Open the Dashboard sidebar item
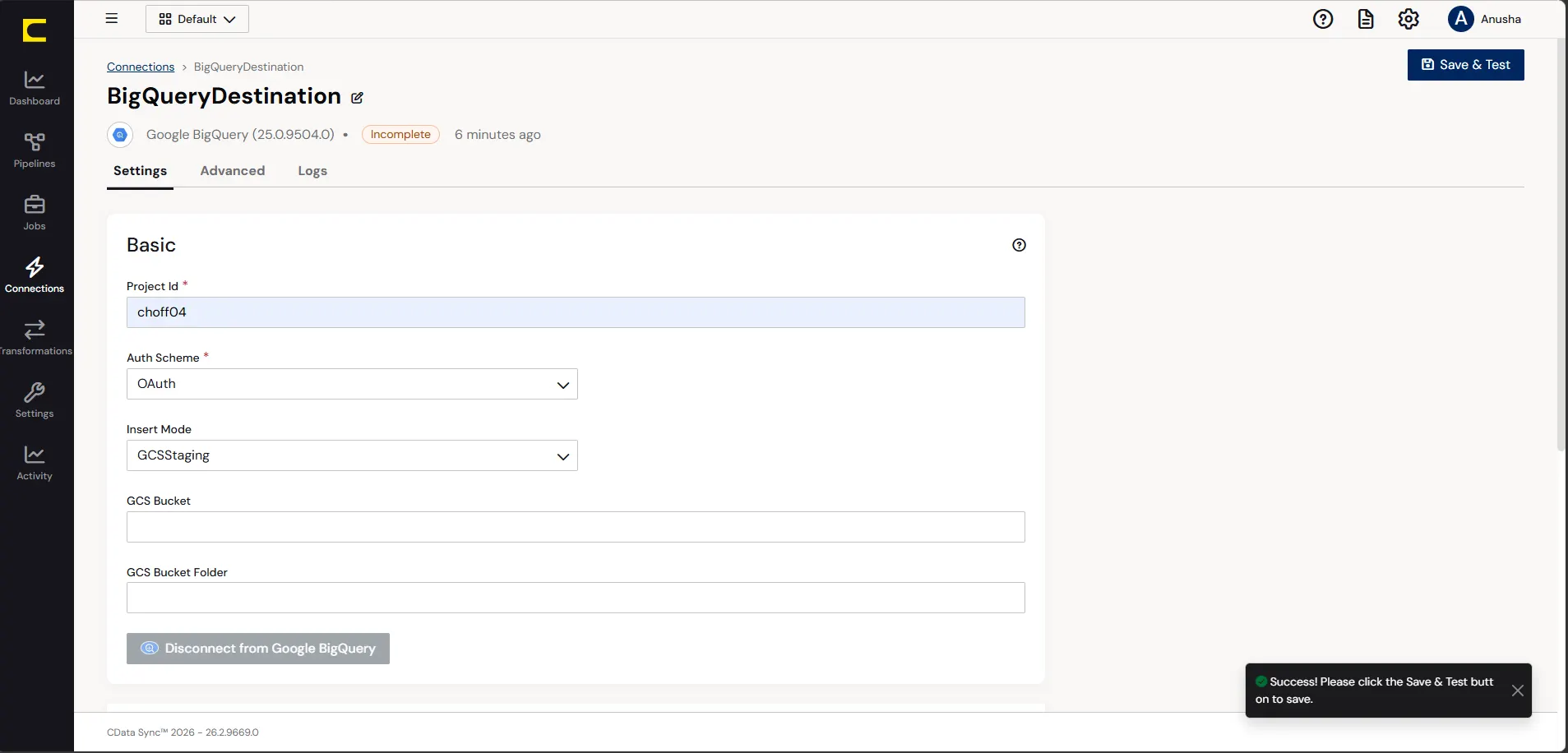This screenshot has width=1568, height=753. [35, 89]
